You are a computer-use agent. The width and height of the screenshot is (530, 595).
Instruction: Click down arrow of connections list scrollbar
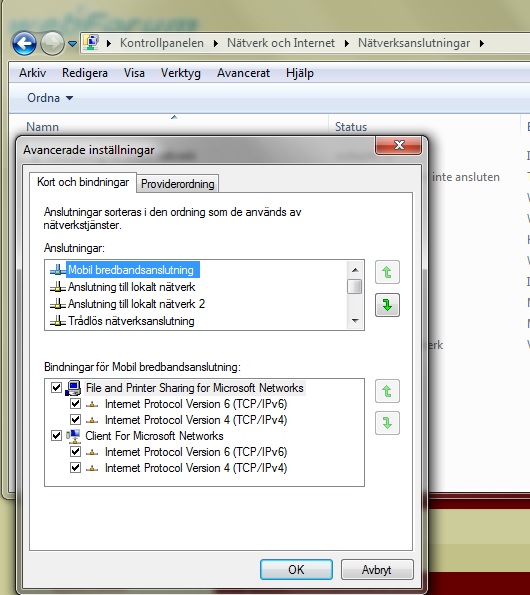(355, 321)
